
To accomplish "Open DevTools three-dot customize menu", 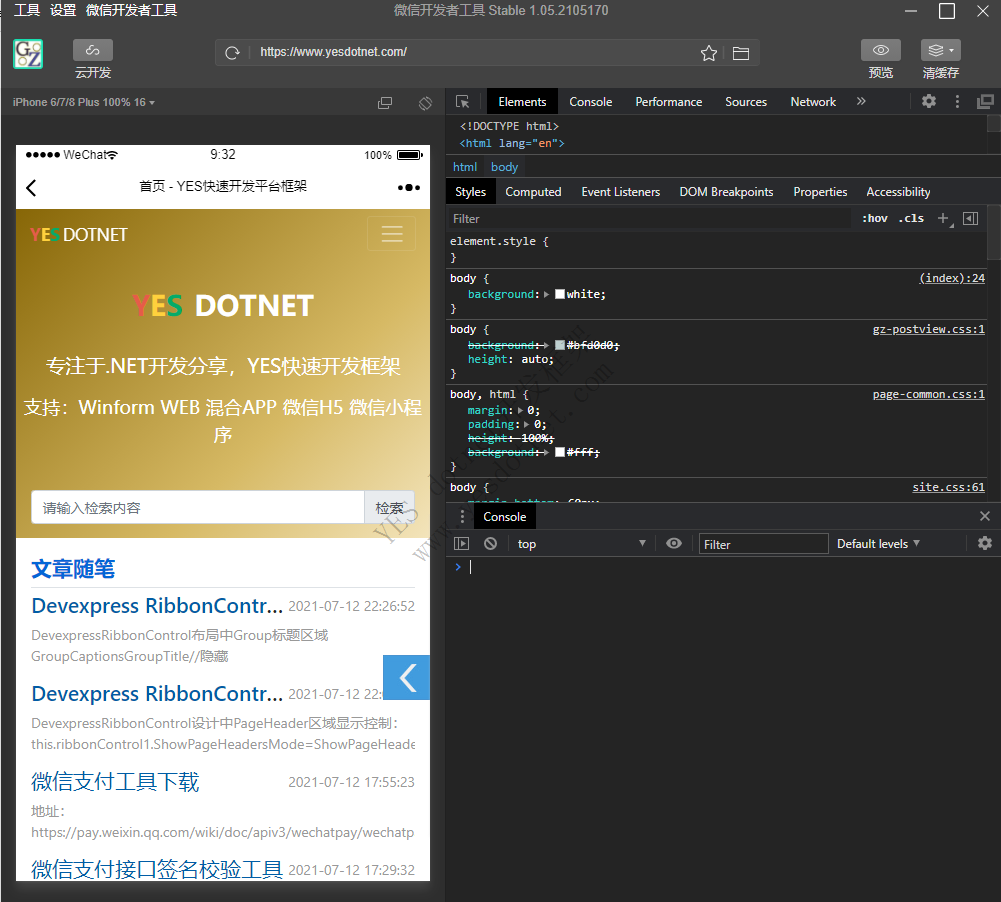I will click(957, 101).
